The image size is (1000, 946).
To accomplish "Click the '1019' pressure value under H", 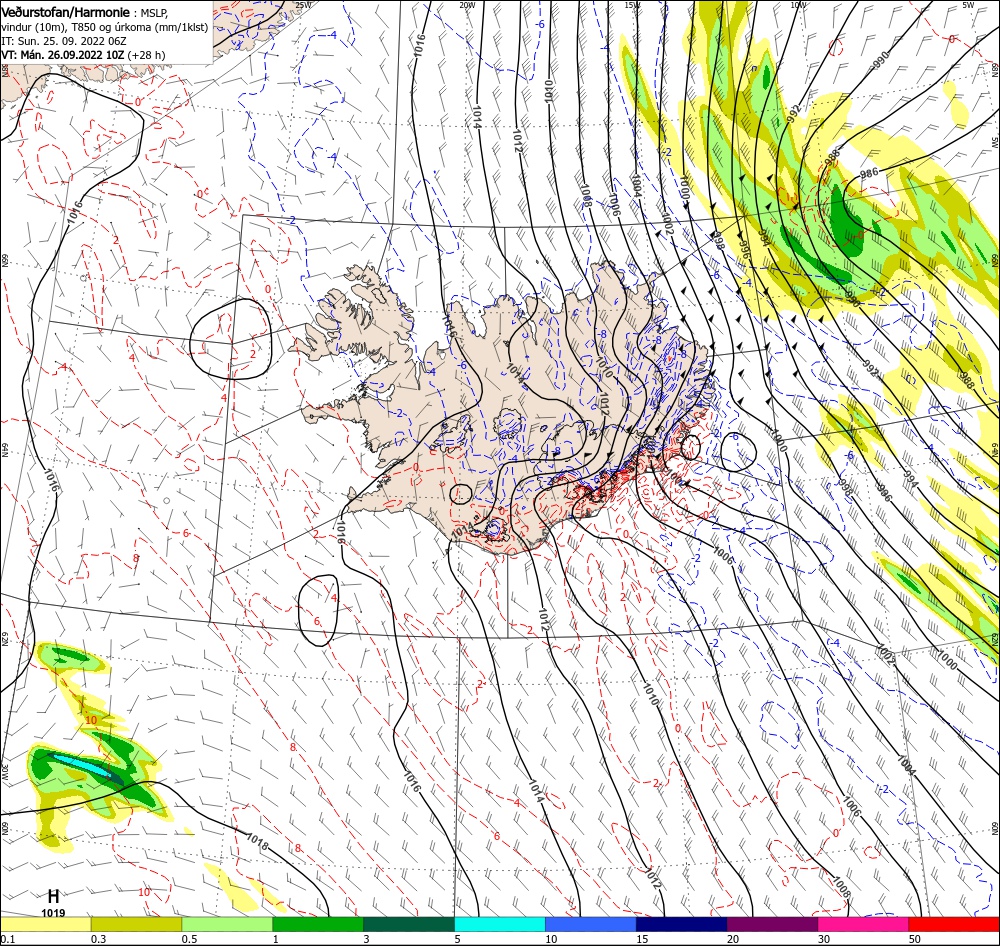I will pos(54,913).
